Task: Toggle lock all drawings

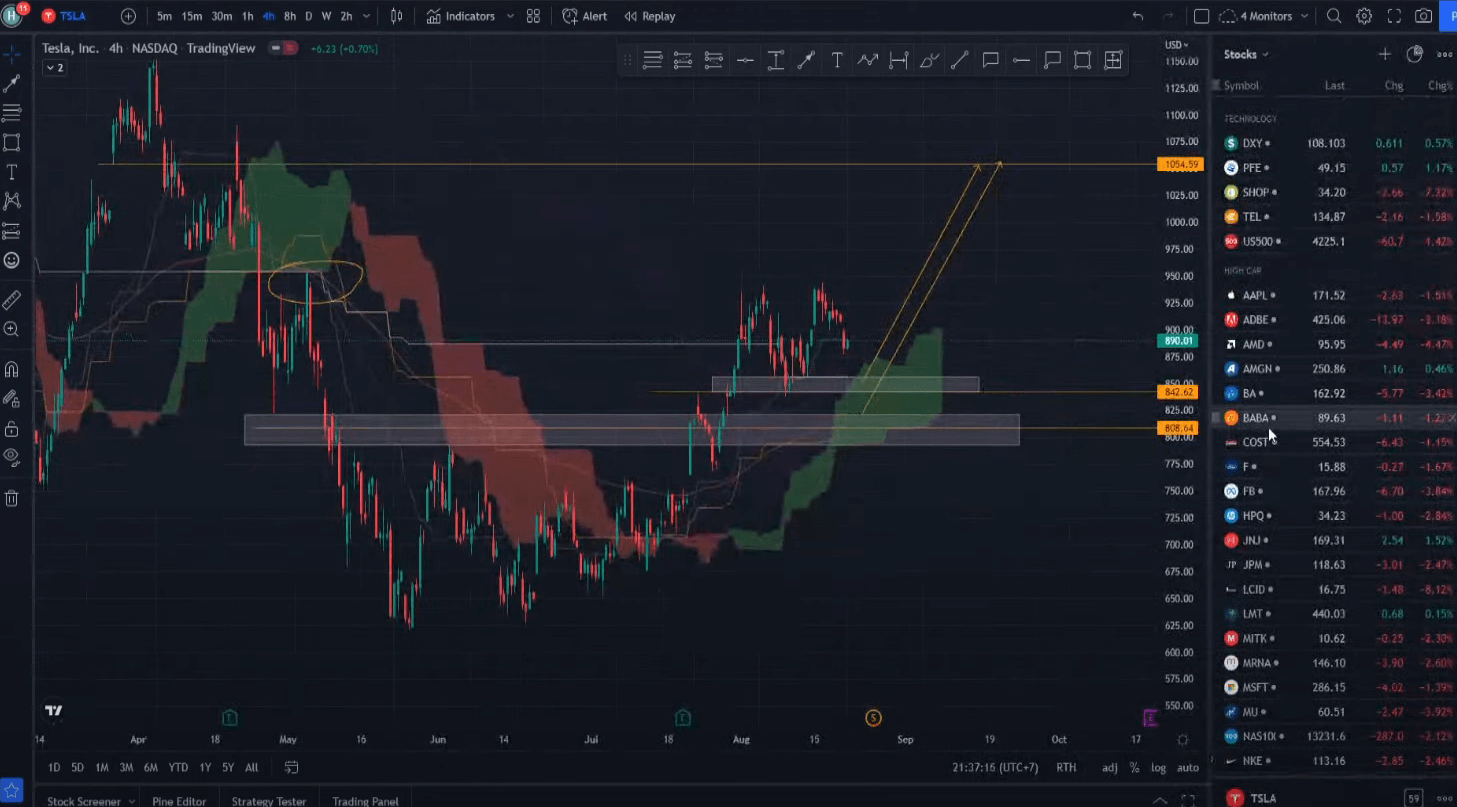Action: click(x=12, y=428)
